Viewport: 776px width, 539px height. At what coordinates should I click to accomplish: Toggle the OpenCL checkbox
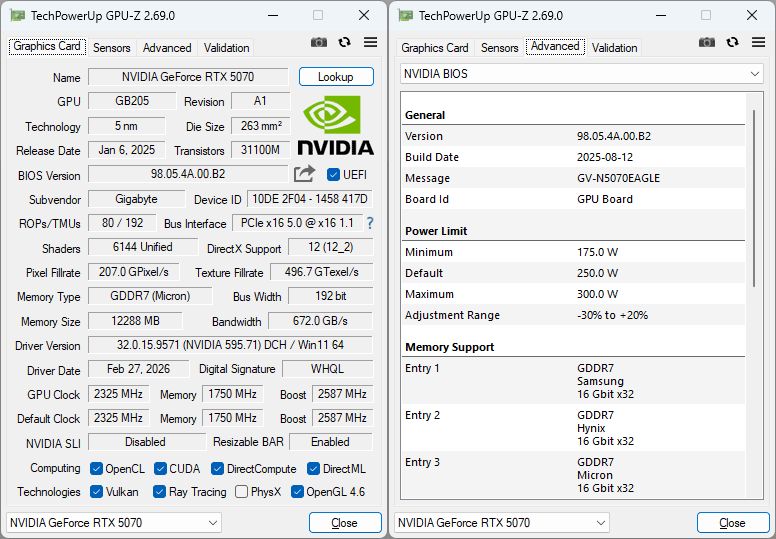point(97,468)
